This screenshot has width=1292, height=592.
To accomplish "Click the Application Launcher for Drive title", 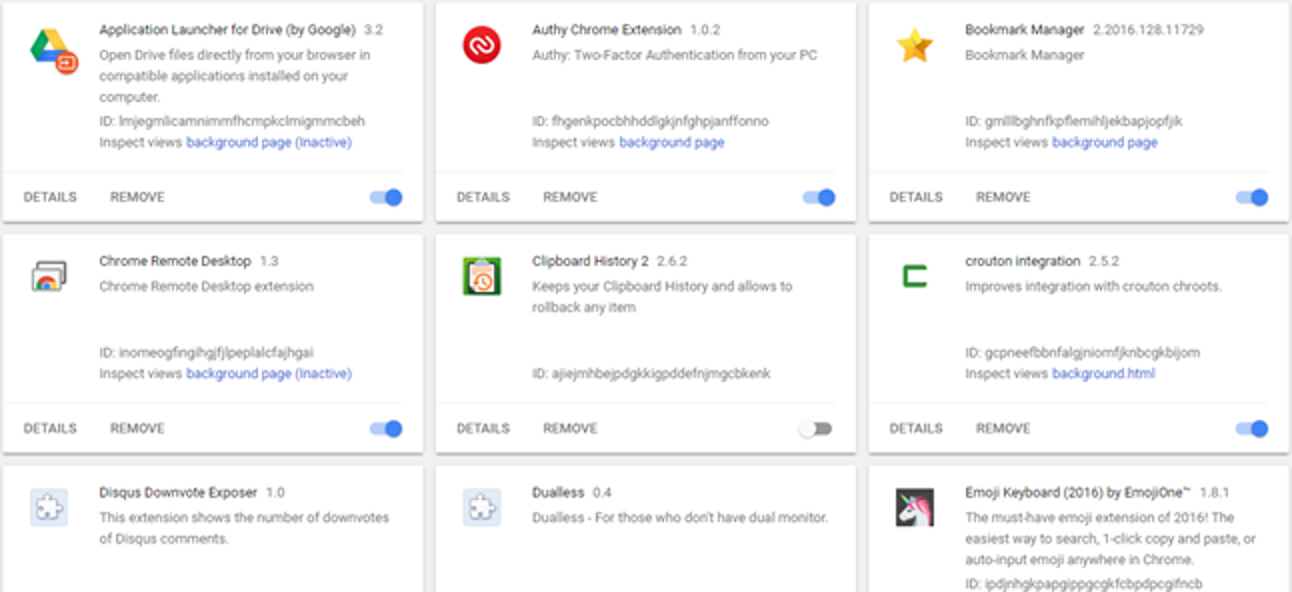I will (x=227, y=30).
